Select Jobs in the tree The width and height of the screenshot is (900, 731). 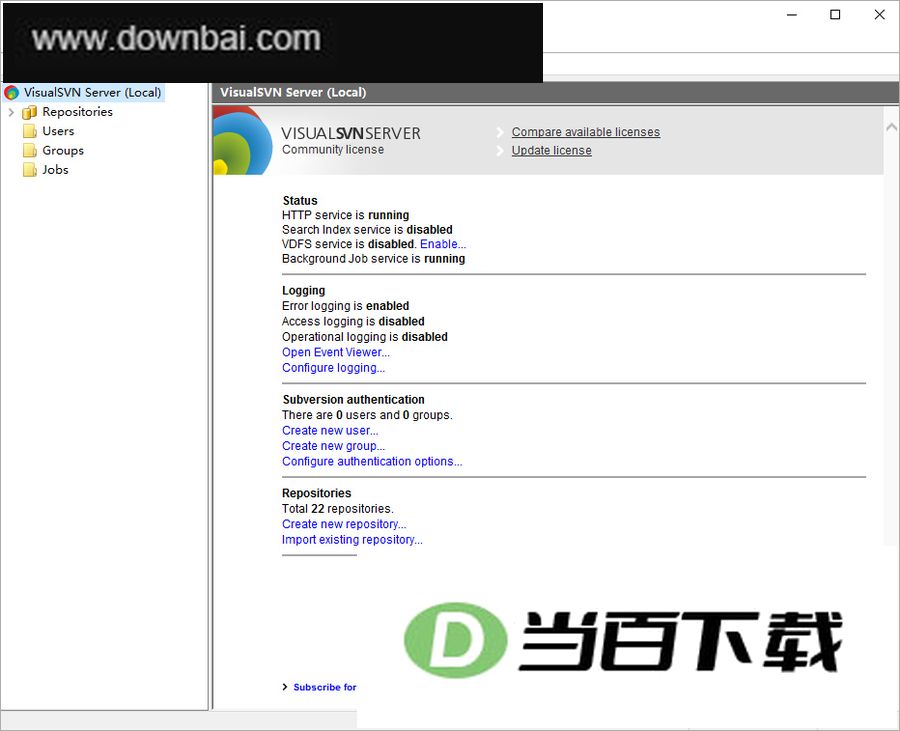[55, 170]
